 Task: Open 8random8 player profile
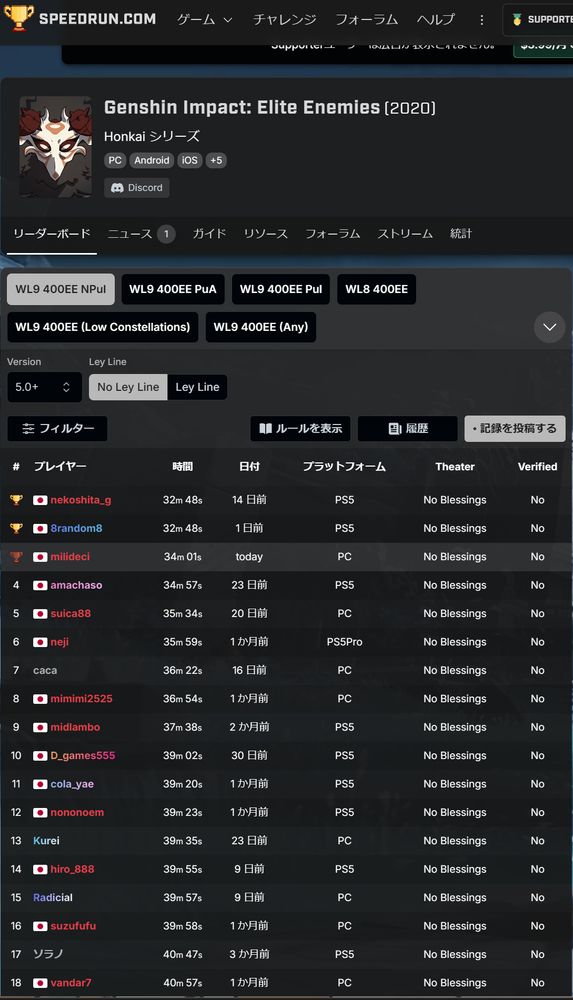(x=76, y=528)
